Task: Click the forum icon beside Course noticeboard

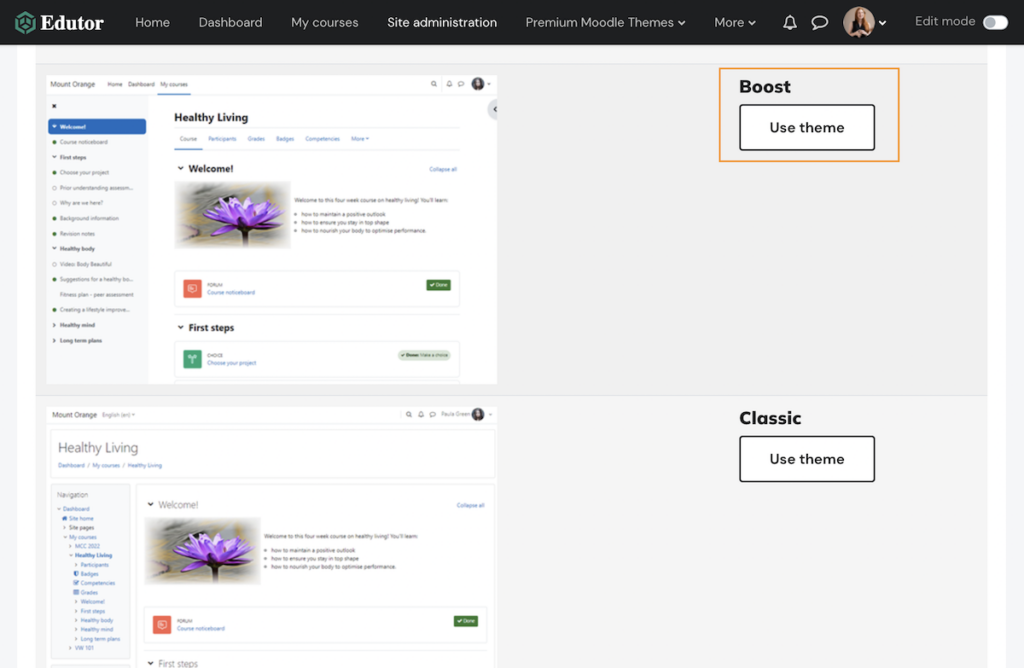Action: coord(191,288)
